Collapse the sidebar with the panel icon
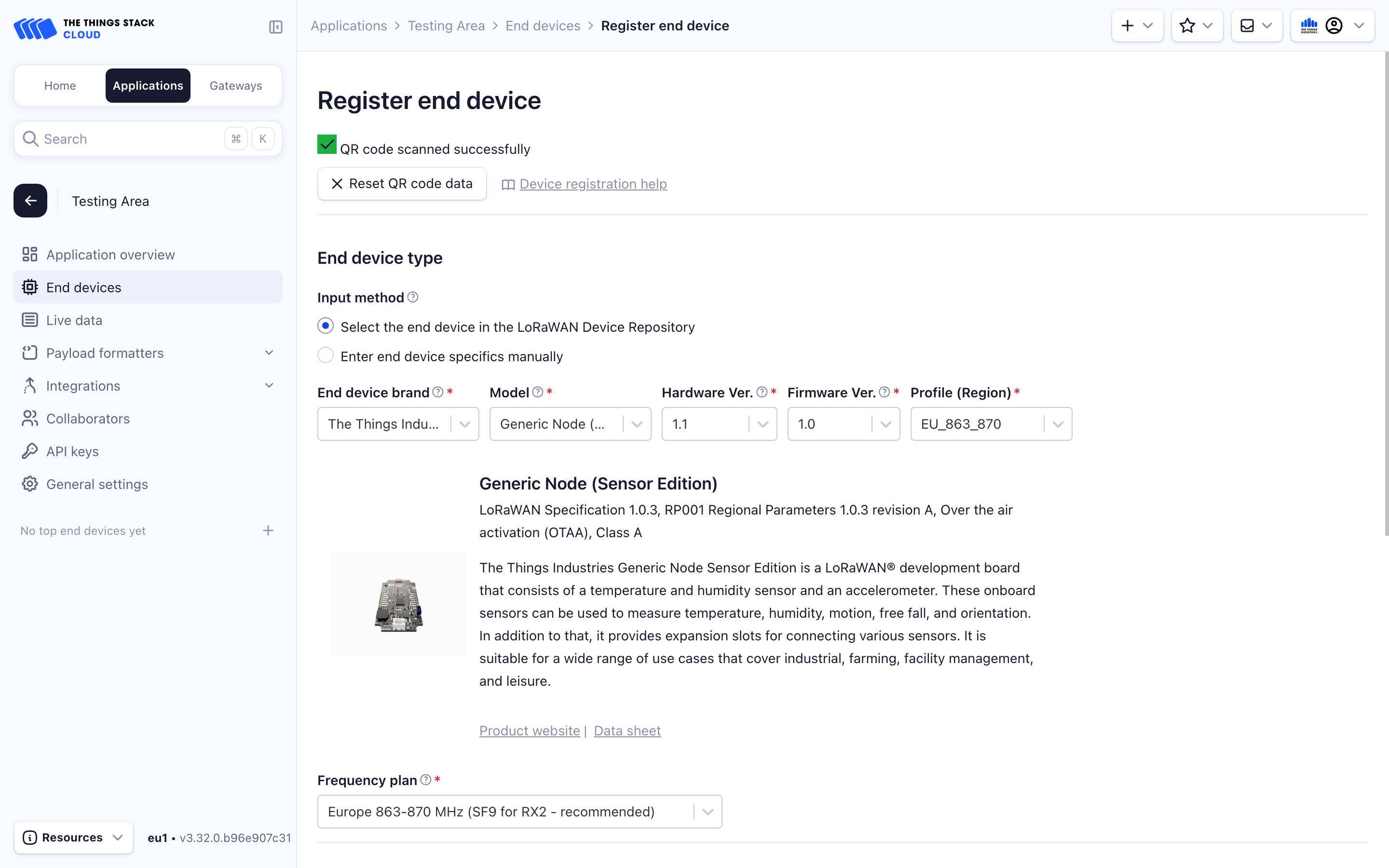This screenshot has height=868, width=1389. tap(275, 27)
